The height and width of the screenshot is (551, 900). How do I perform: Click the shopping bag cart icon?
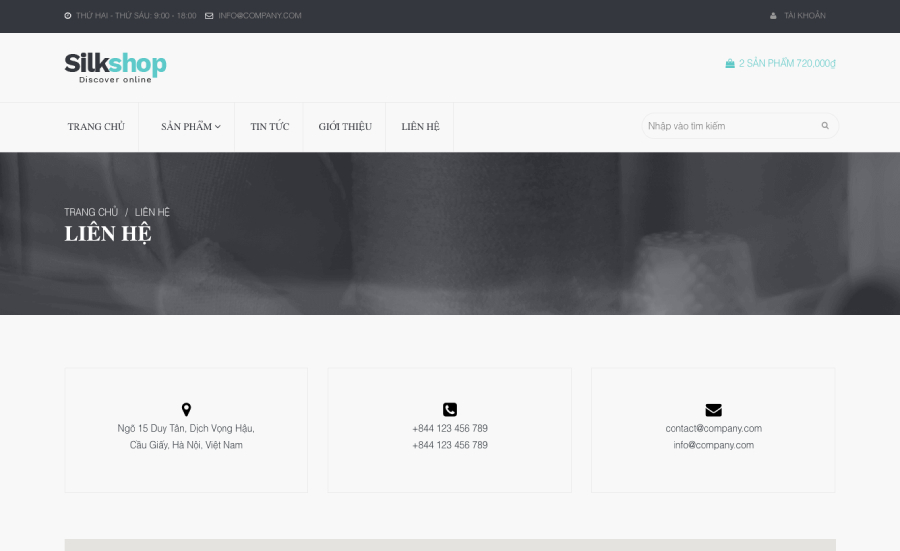(730, 63)
